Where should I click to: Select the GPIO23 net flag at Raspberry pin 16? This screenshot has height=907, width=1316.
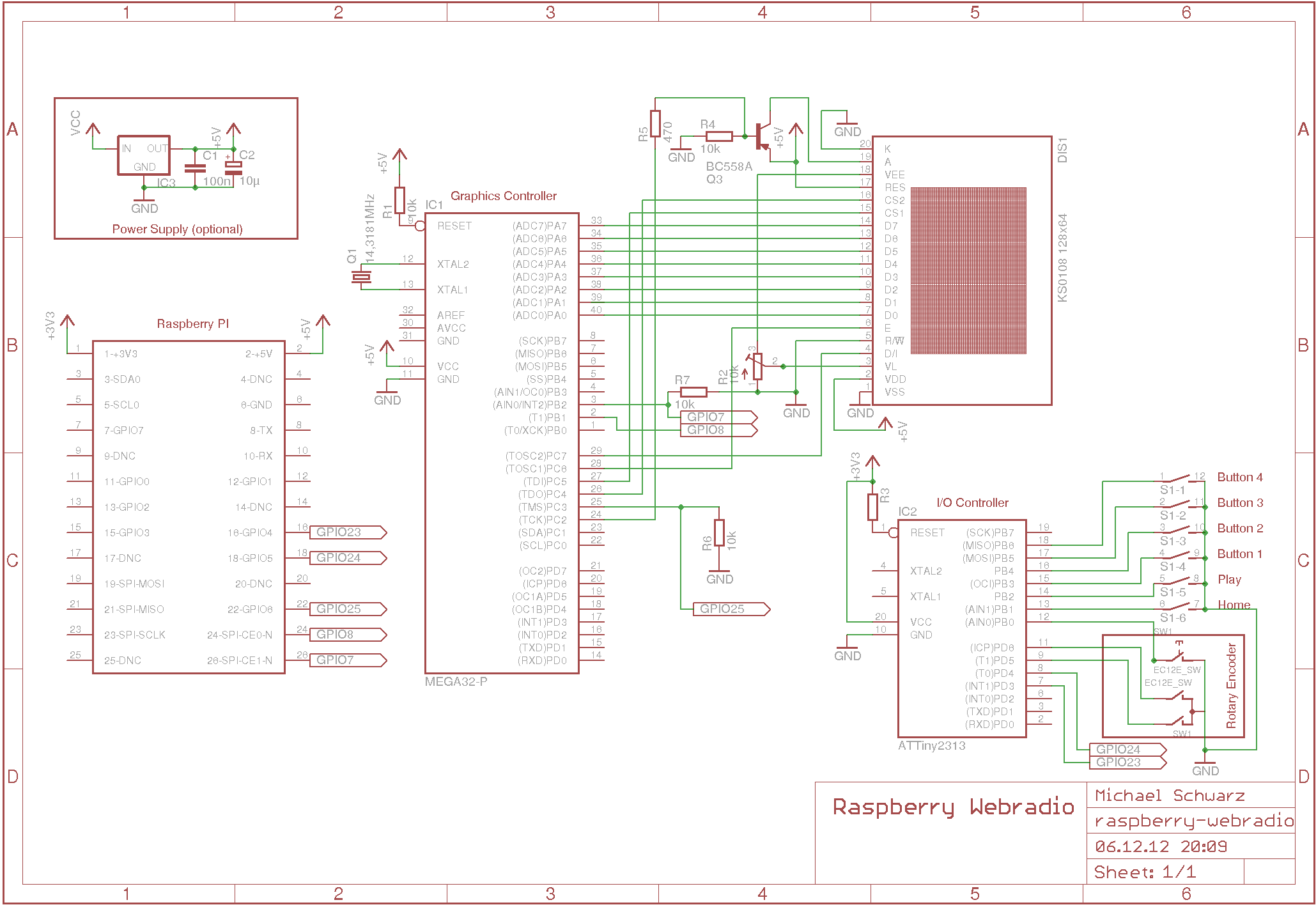click(x=348, y=532)
